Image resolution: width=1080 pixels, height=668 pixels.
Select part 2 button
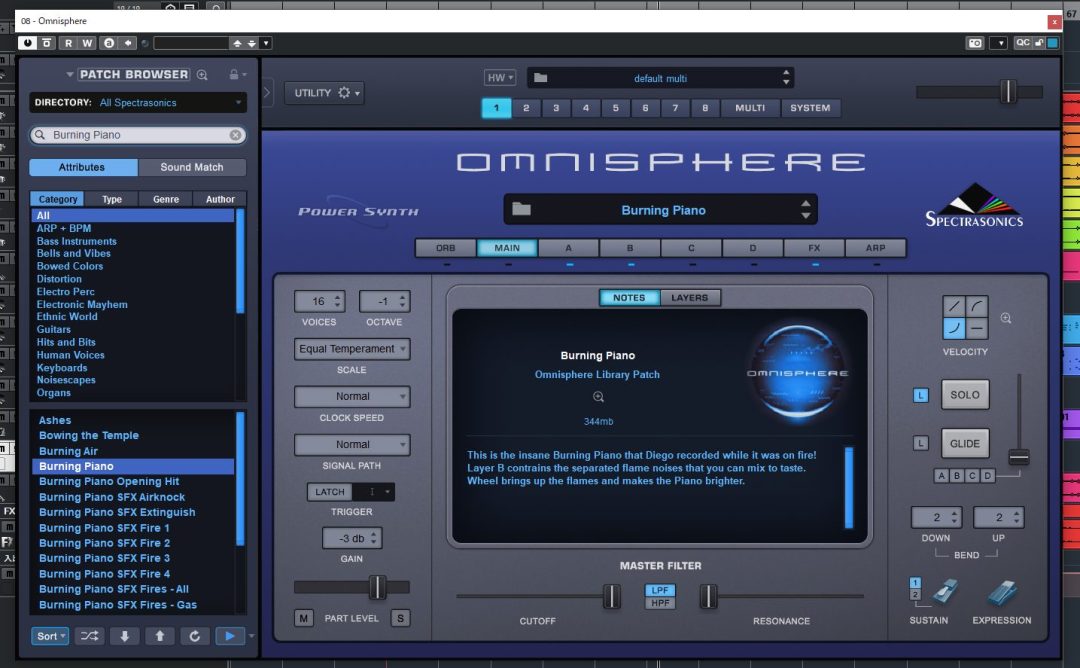click(x=526, y=107)
